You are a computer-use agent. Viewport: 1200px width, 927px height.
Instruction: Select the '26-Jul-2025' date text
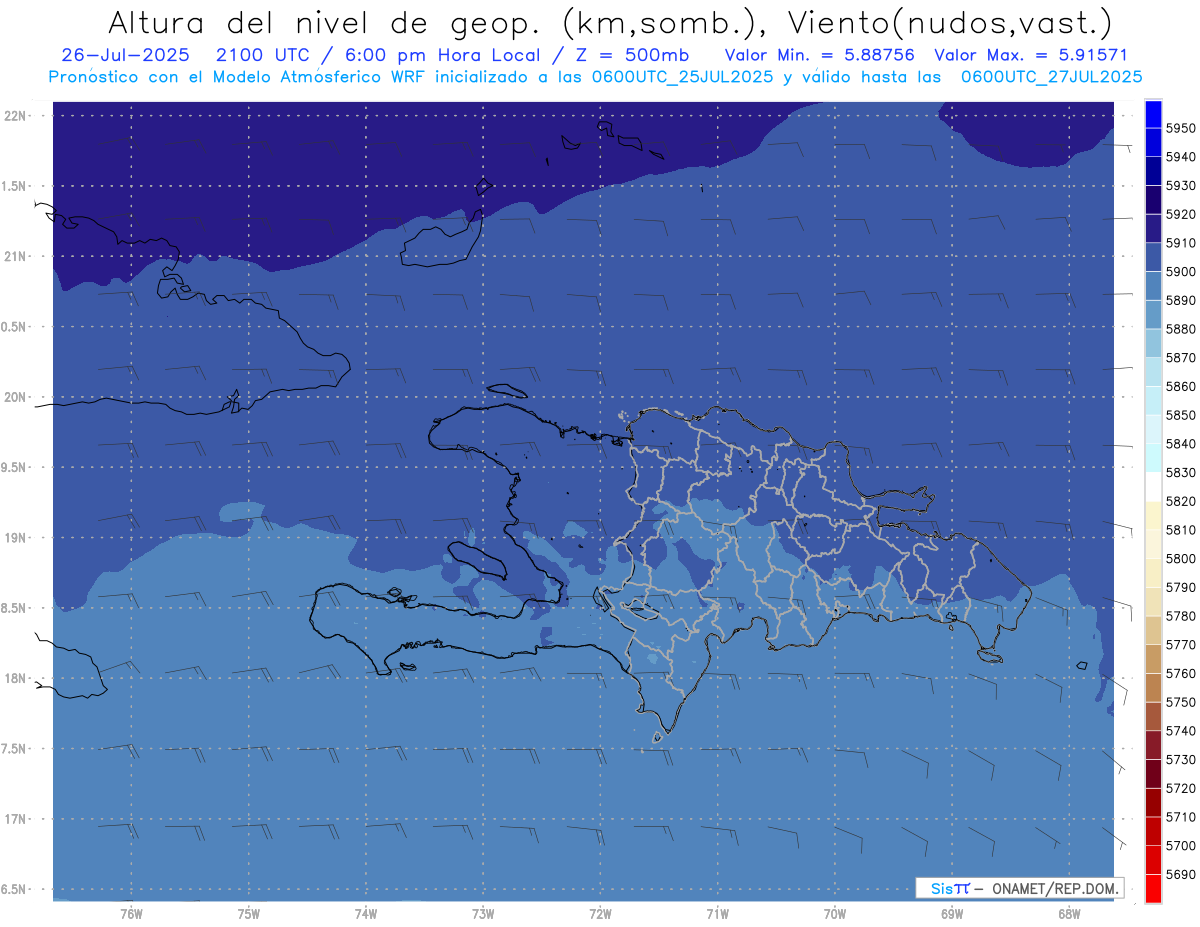pyautogui.click(x=124, y=55)
